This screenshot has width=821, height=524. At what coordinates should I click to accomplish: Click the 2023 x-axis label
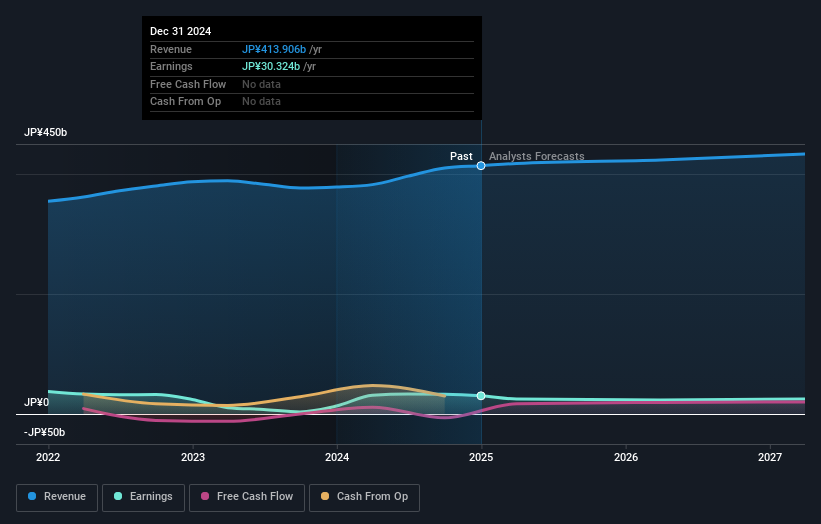pos(193,458)
